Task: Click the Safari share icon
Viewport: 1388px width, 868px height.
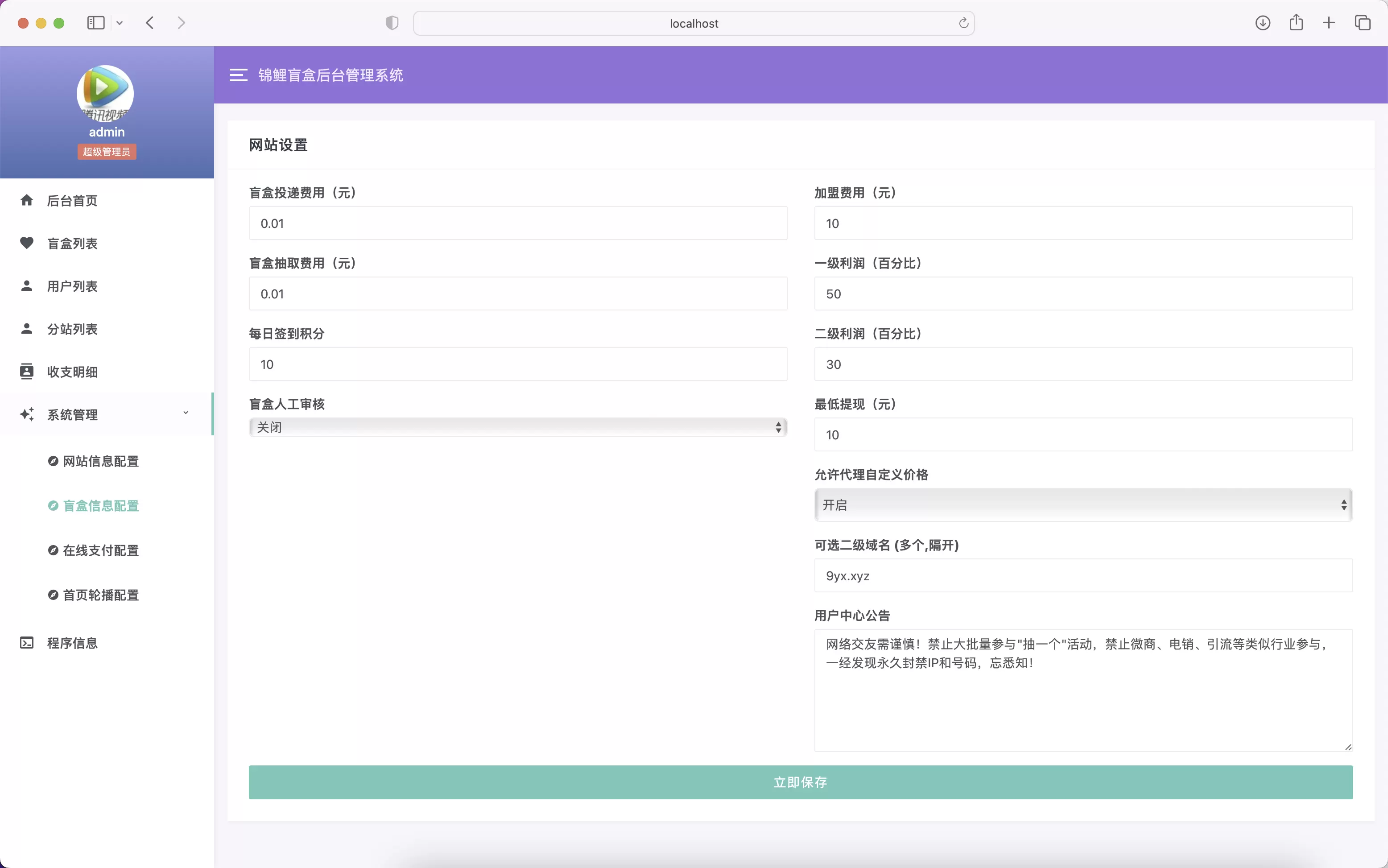Action: (1296, 23)
